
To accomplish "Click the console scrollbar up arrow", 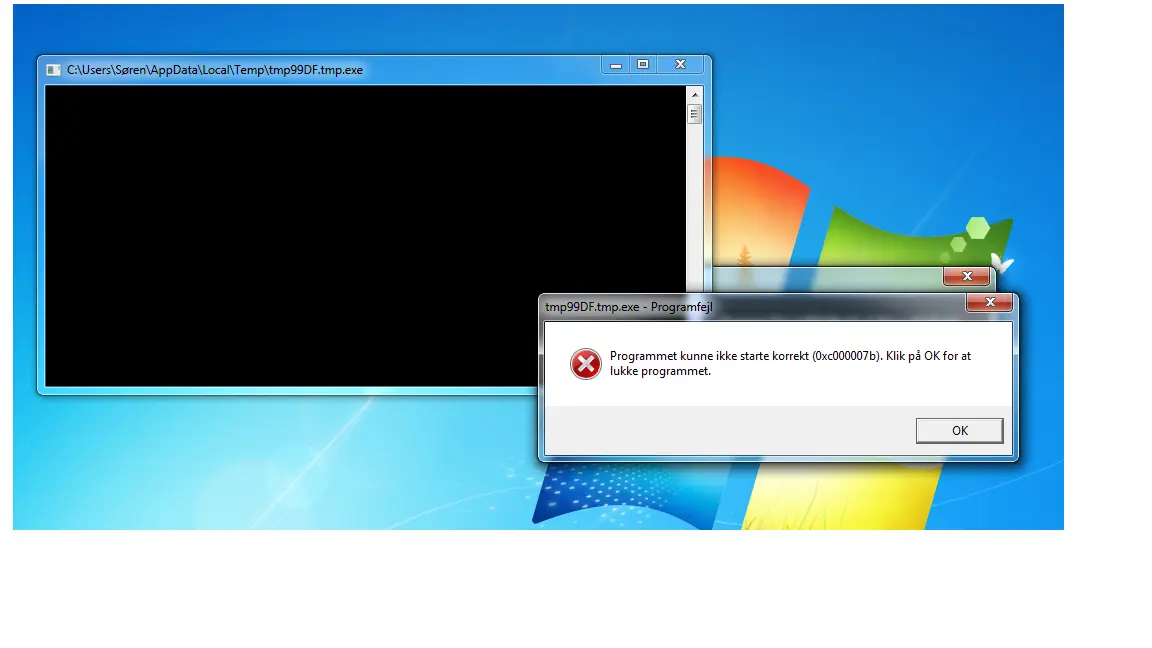I will click(x=694, y=95).
